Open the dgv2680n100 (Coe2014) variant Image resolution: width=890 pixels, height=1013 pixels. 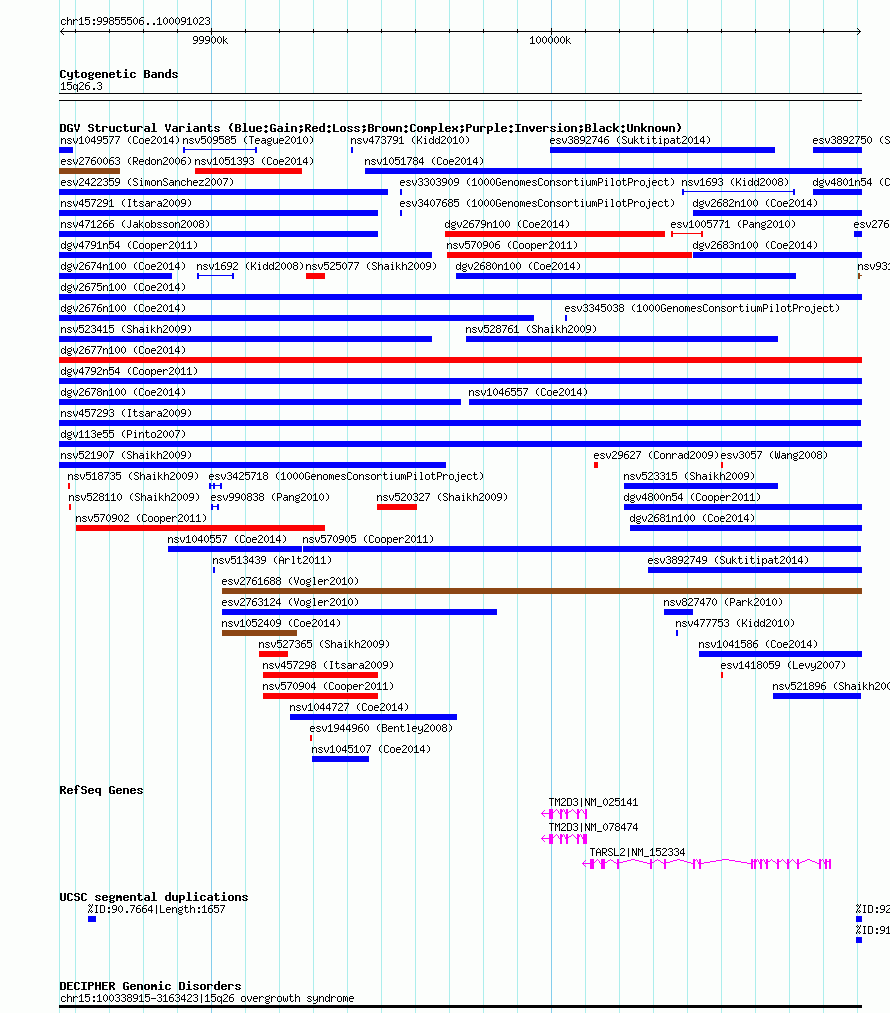click(626, 276)
